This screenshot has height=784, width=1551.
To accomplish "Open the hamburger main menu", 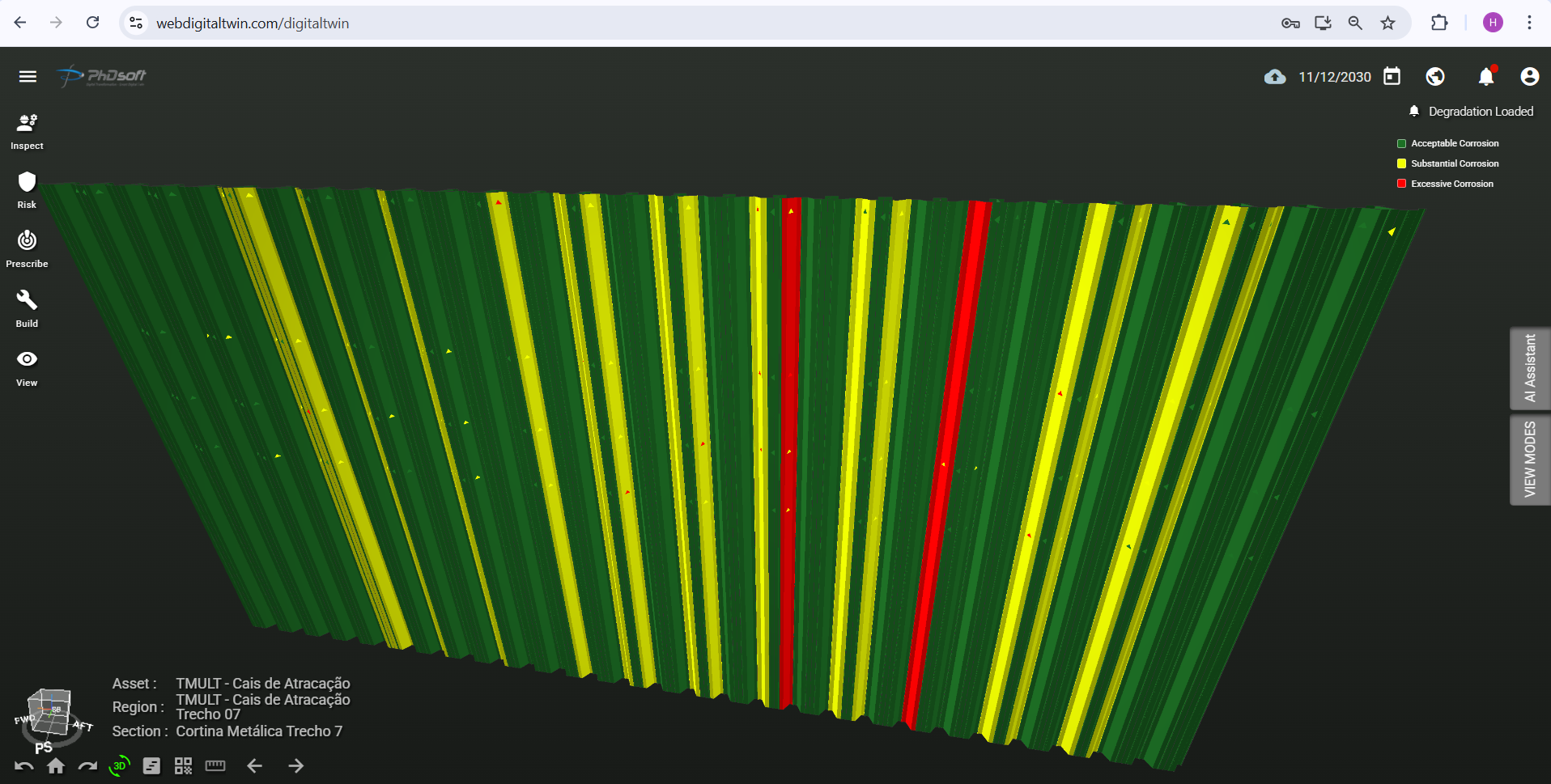I will (x=28, y=76).
